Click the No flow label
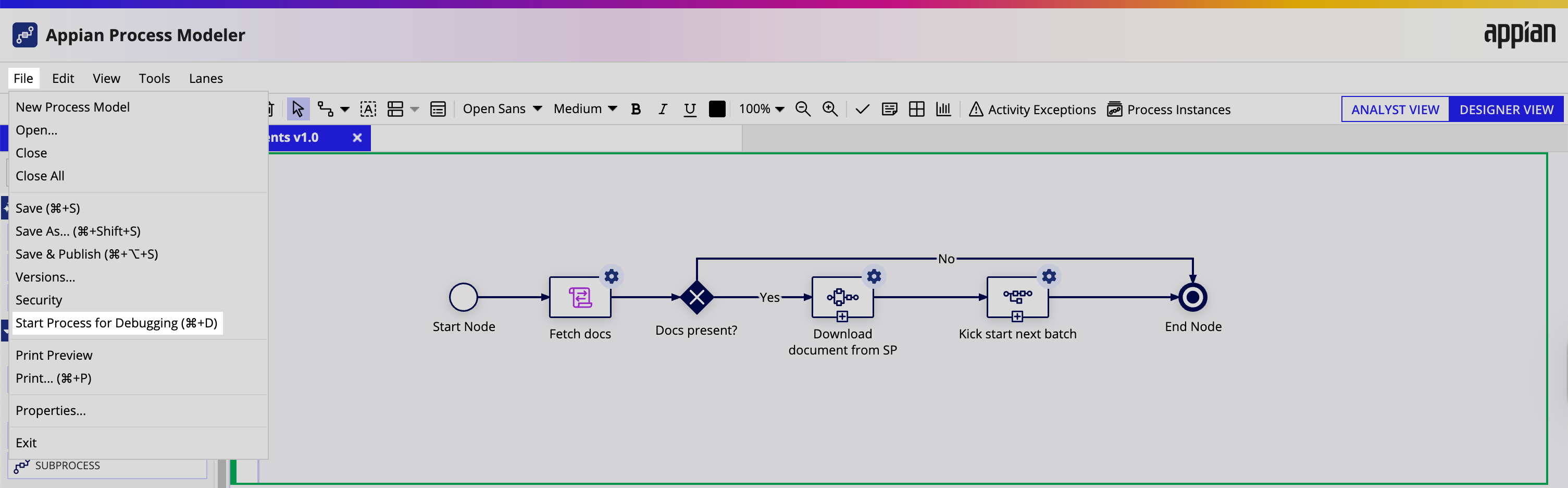The width and height of the screenshot is (1568, 488). click(946, 259)
